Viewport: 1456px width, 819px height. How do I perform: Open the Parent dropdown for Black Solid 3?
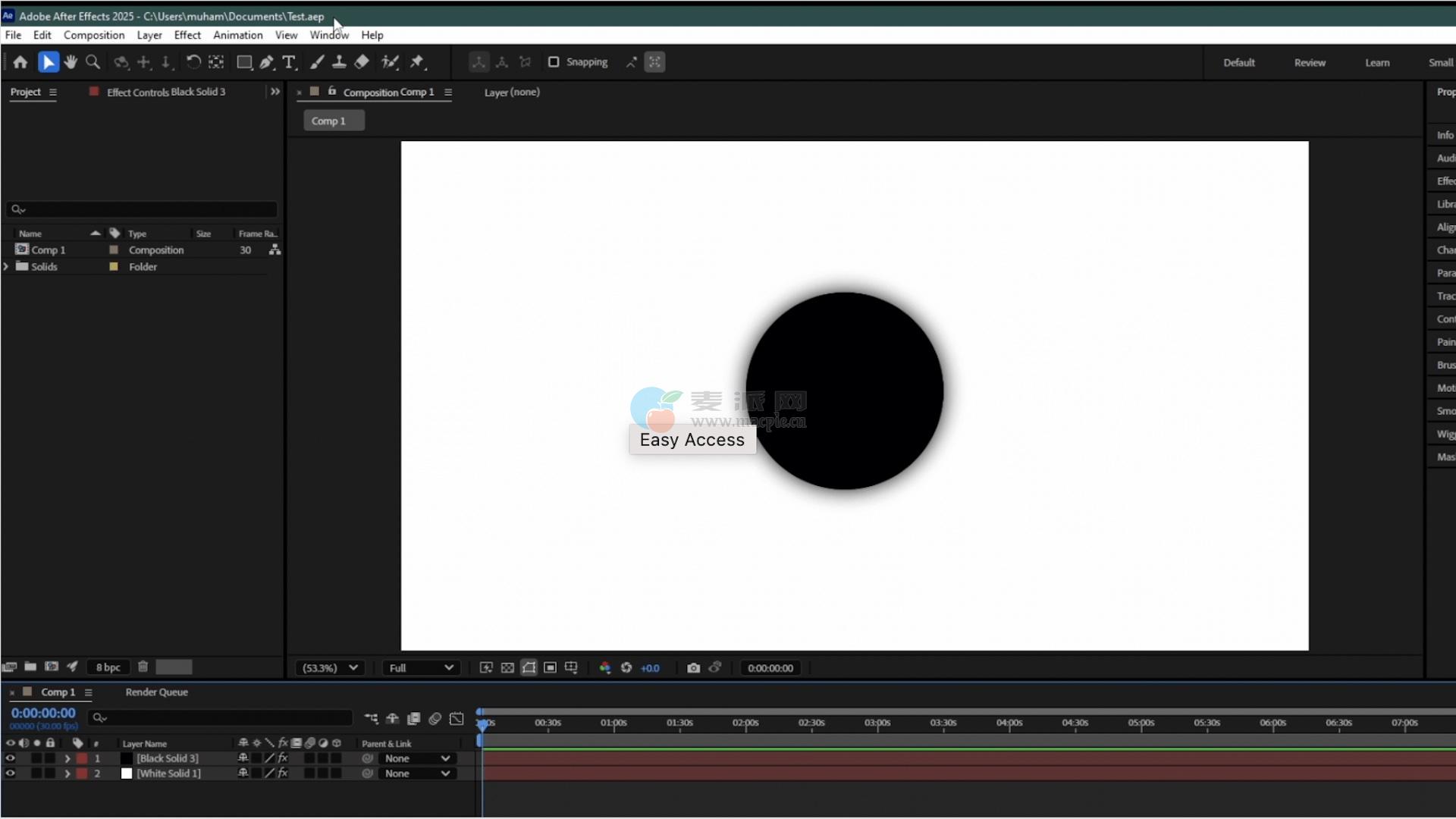[417, 758]
